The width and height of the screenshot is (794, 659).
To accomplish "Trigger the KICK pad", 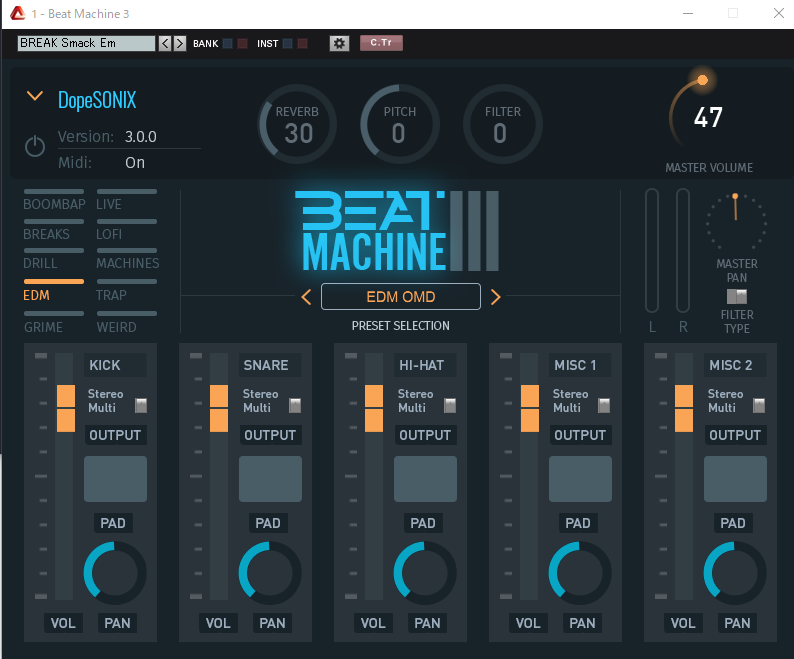I will click(115, 479).
